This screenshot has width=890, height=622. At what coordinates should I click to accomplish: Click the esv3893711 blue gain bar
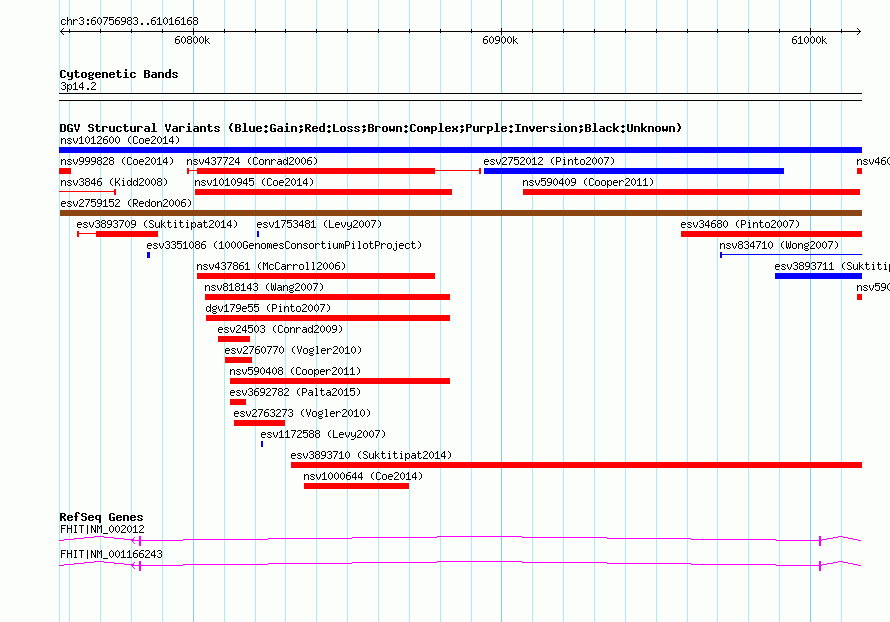coord(818,276)
